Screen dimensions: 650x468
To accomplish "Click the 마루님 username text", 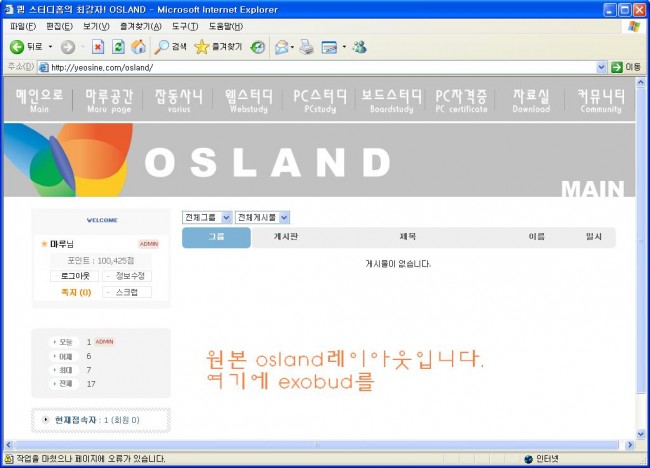I will [x=62, y=244].
